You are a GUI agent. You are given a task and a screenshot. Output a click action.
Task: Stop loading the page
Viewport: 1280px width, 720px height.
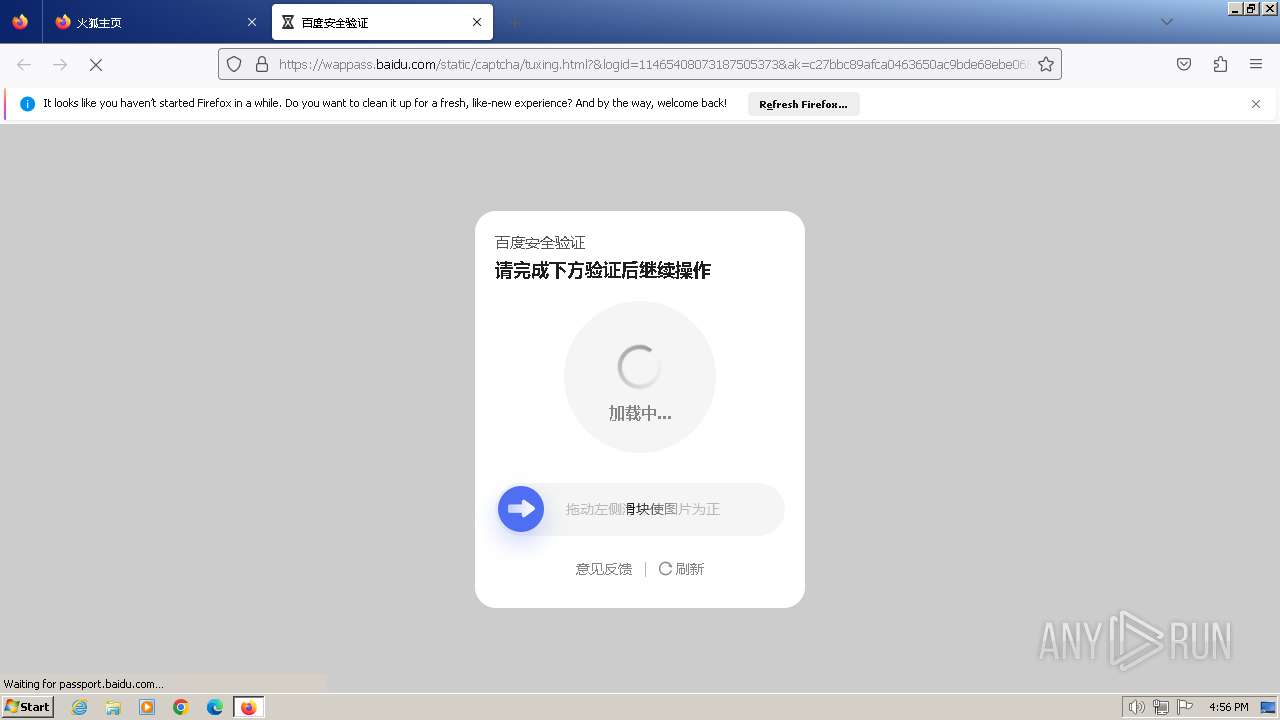pos(96,64)
